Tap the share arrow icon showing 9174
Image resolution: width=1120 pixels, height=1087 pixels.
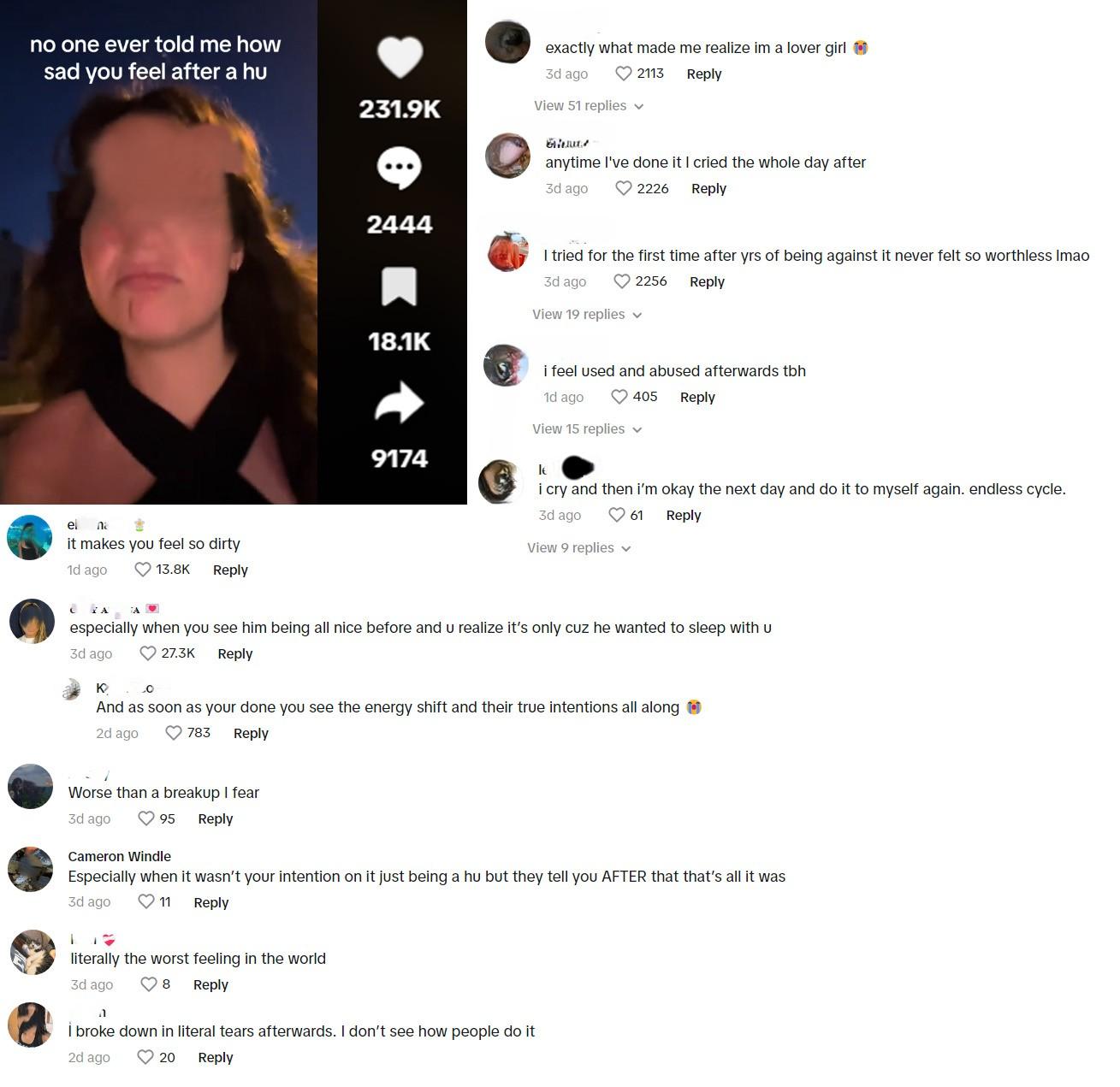(x=399, y=403)
